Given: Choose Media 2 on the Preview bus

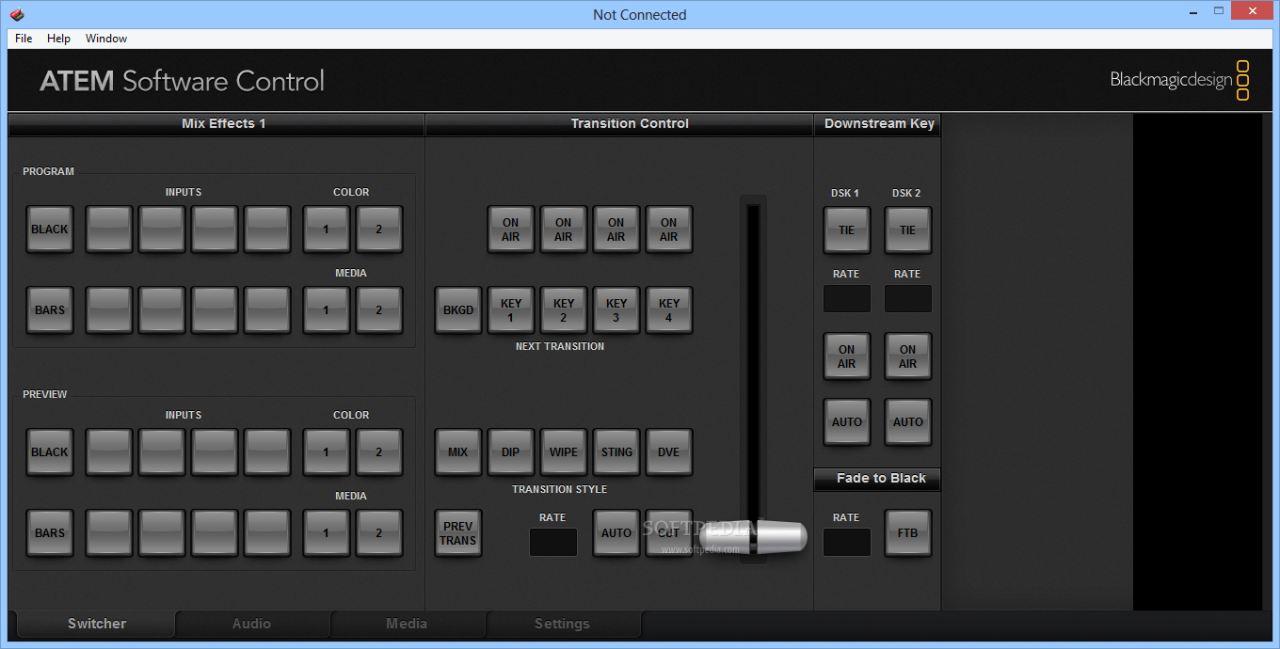Looking at the screenshot, I should pos(379,533).
